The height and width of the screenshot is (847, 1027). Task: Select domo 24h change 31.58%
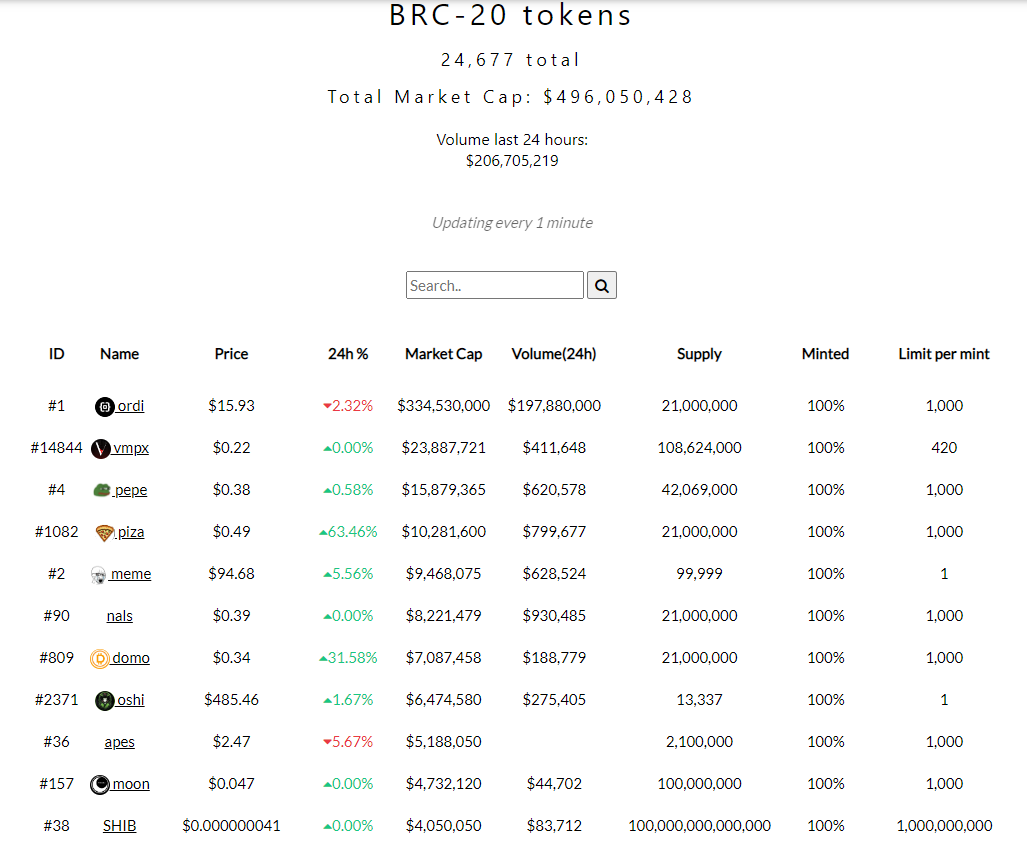(x=348, y=658)
